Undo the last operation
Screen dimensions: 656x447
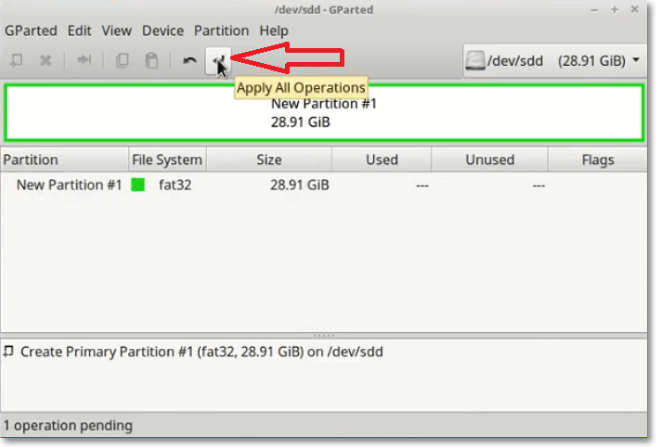tap(190, 61)
